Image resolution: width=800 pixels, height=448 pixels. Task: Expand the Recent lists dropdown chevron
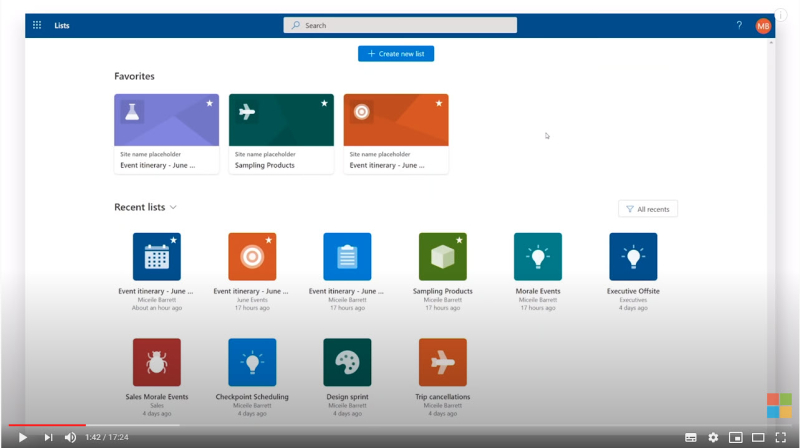[173, 207]
